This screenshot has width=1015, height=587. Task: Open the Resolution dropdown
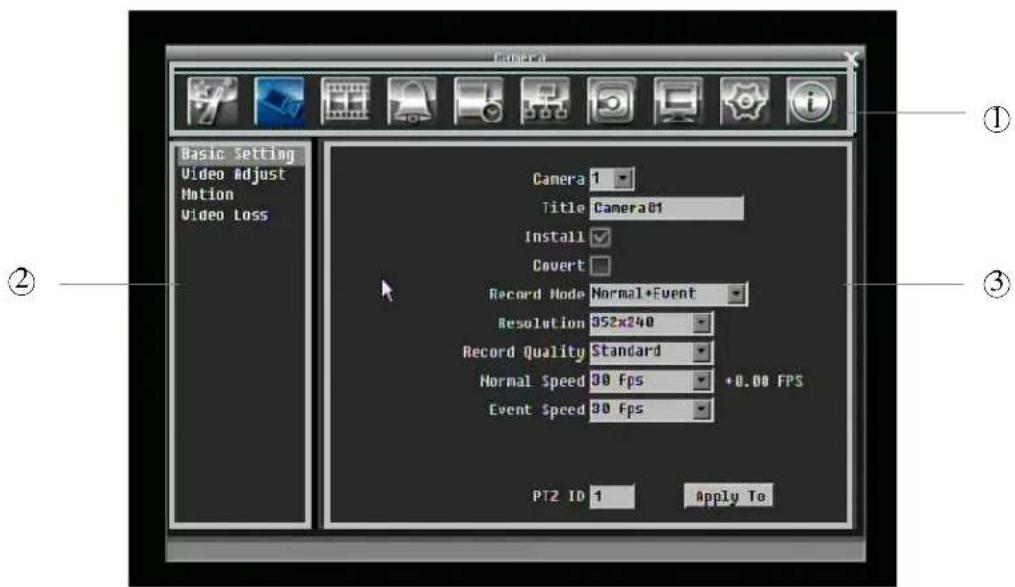tap(651, 323)
